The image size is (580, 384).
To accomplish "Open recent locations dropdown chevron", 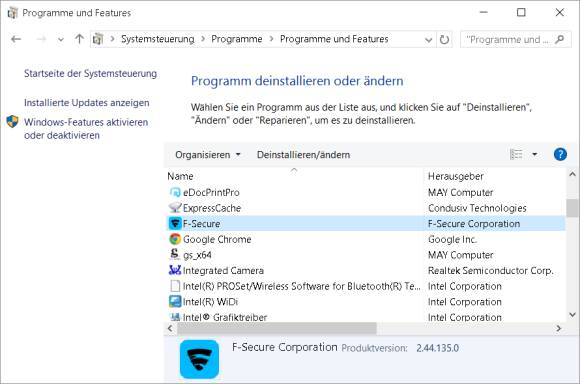I will tap(61, 39).
